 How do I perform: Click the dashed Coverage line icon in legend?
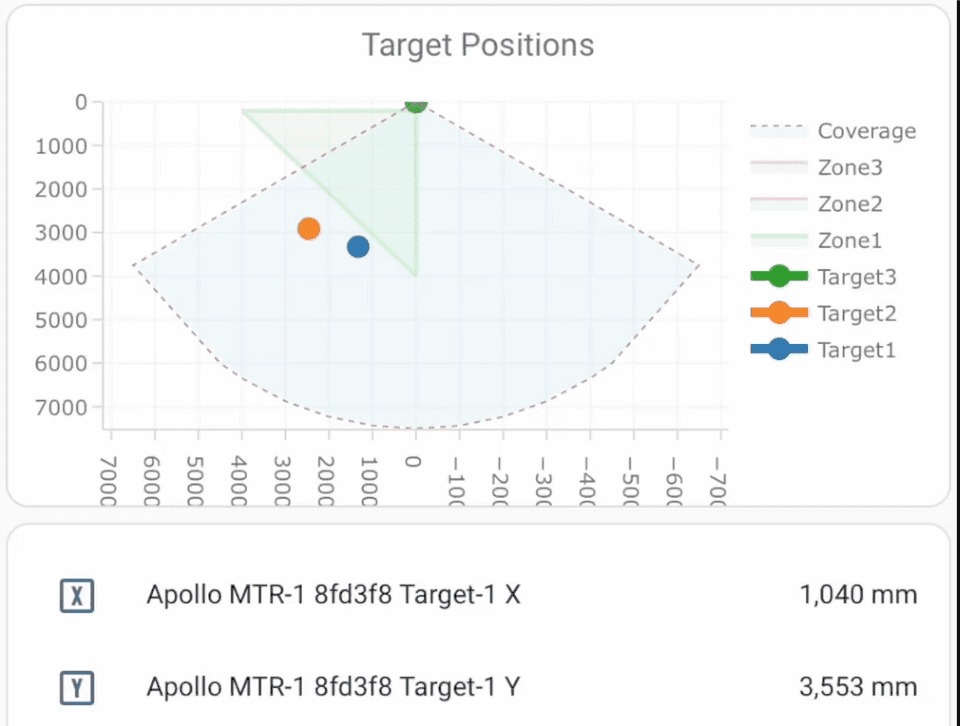(779, 130)
